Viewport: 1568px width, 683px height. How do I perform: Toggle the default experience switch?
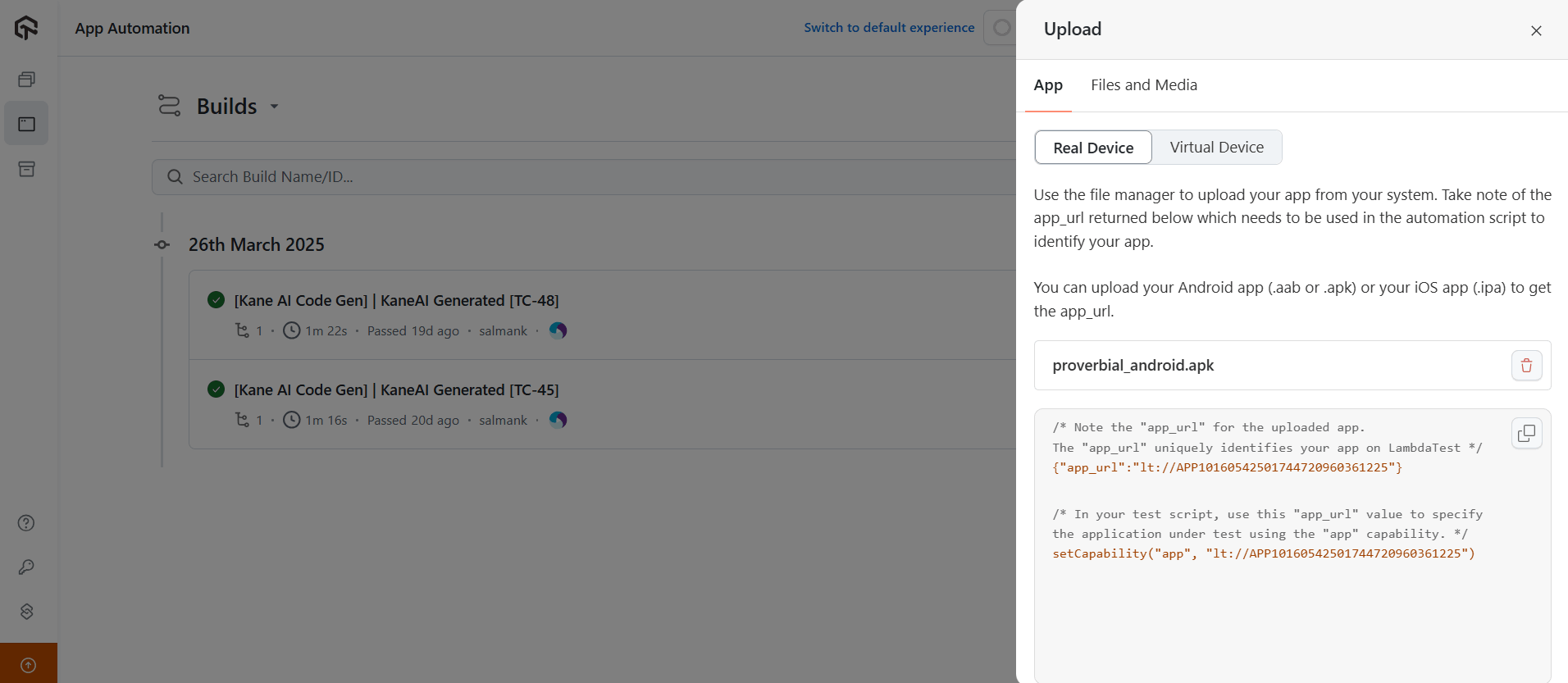tap(1001, 28)
